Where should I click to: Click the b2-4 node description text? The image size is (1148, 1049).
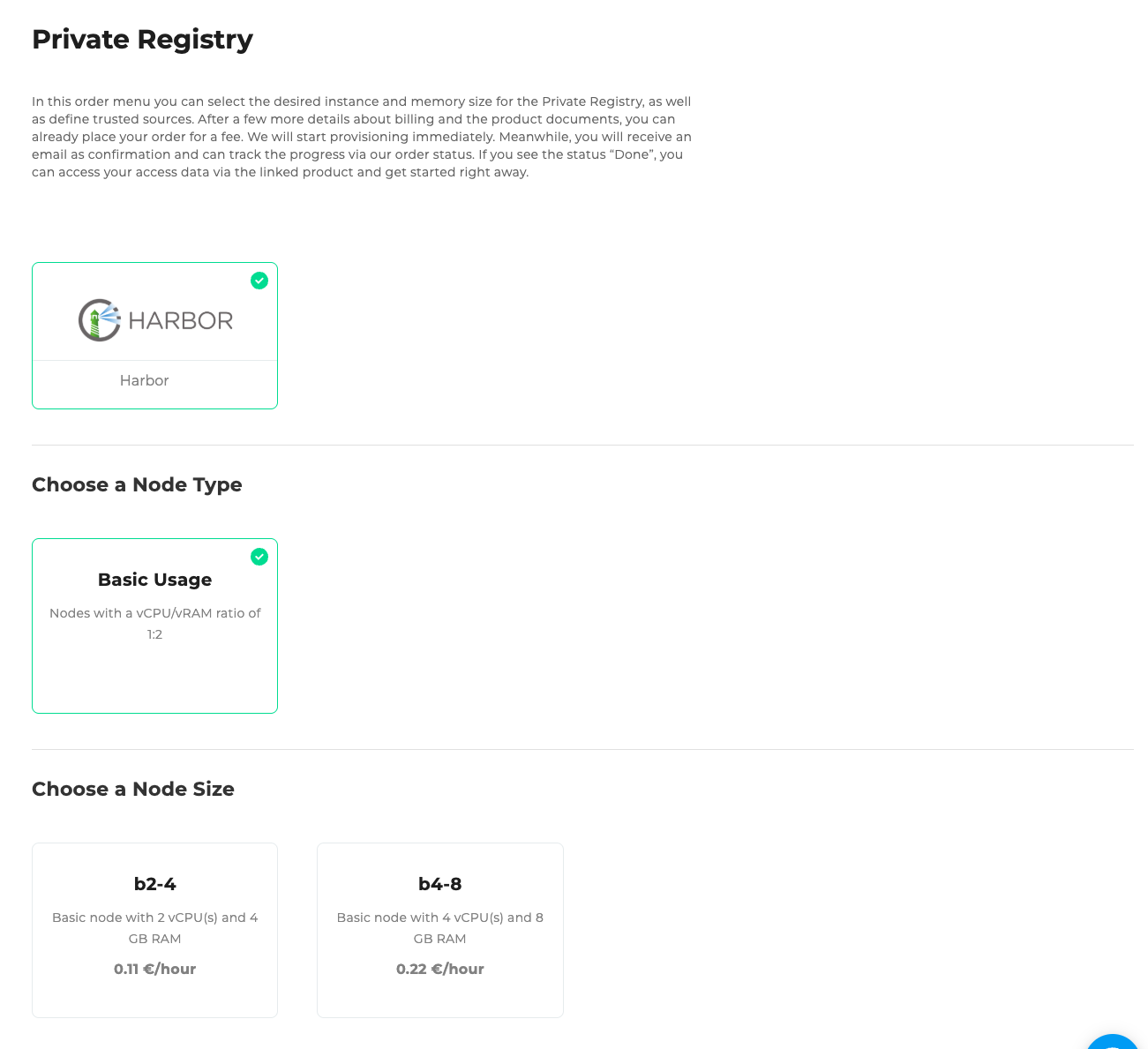point(154,927)
